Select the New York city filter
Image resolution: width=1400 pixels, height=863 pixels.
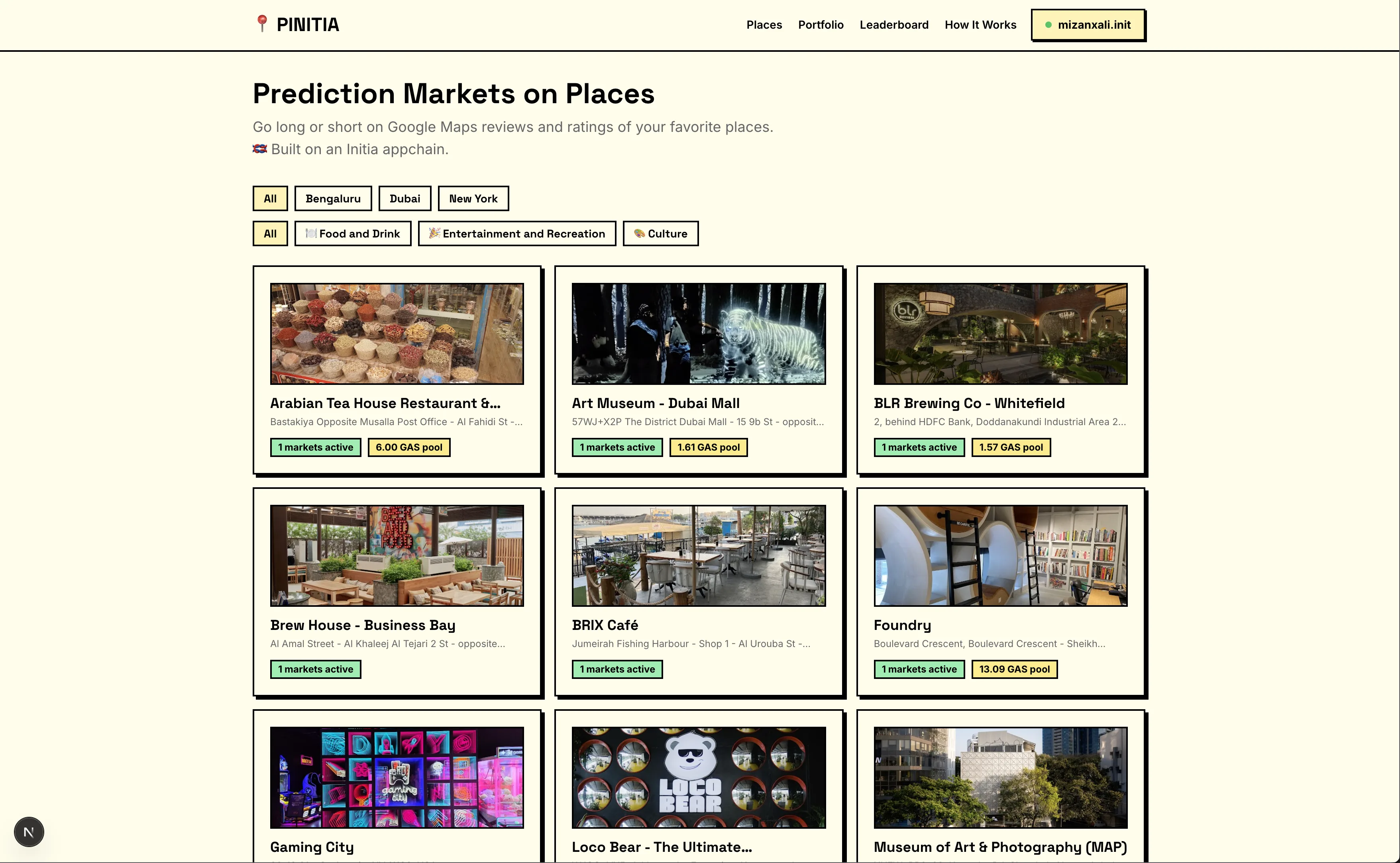pos(473,199)
